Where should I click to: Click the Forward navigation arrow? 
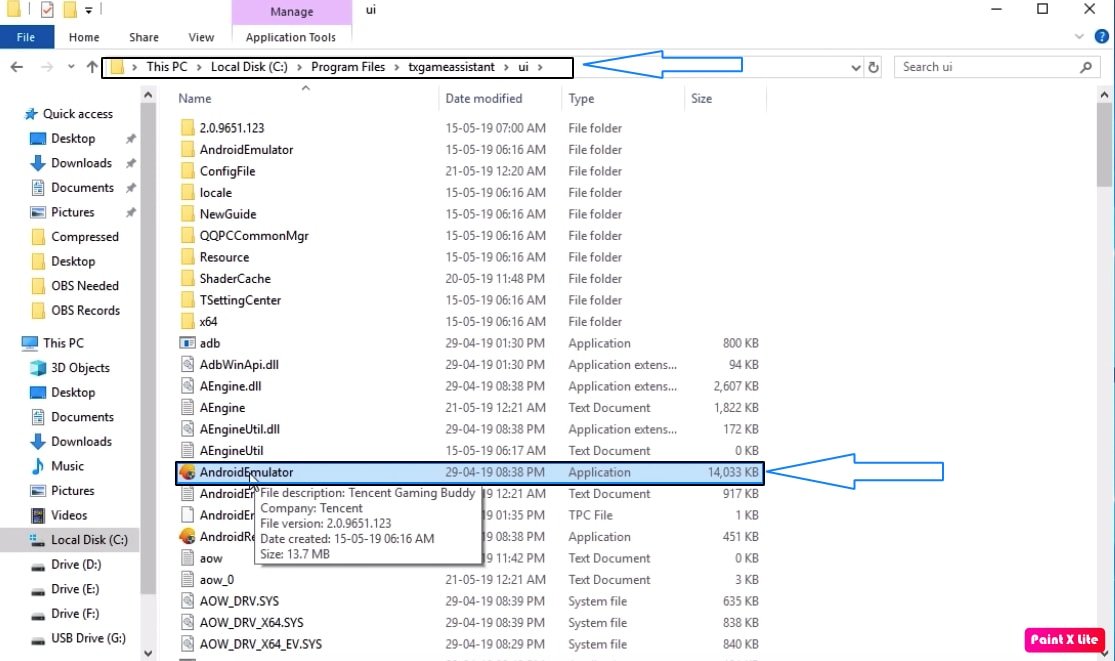click(x=47, y=67)
